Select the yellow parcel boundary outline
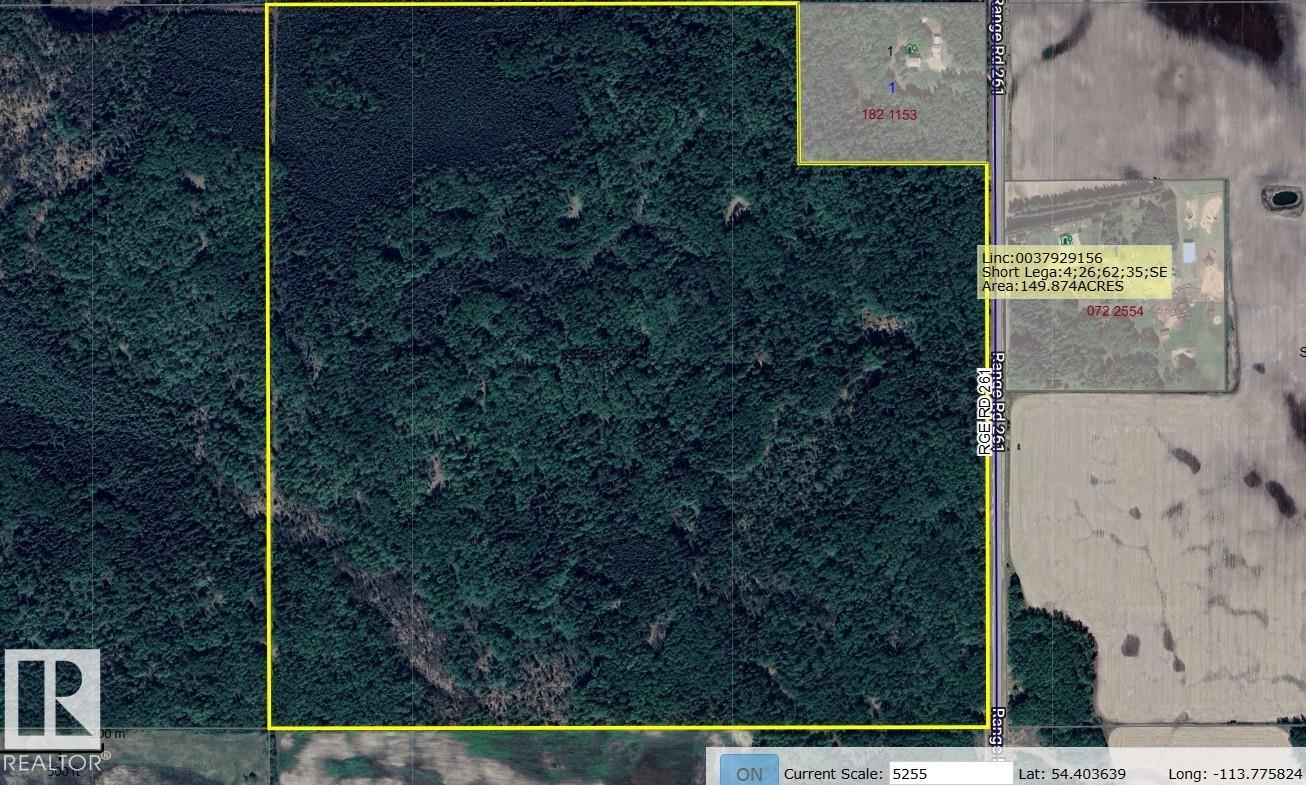Image resolution: width=1306 pixels, height=785 pixels. pyautogui.click(x=268, y=400)
